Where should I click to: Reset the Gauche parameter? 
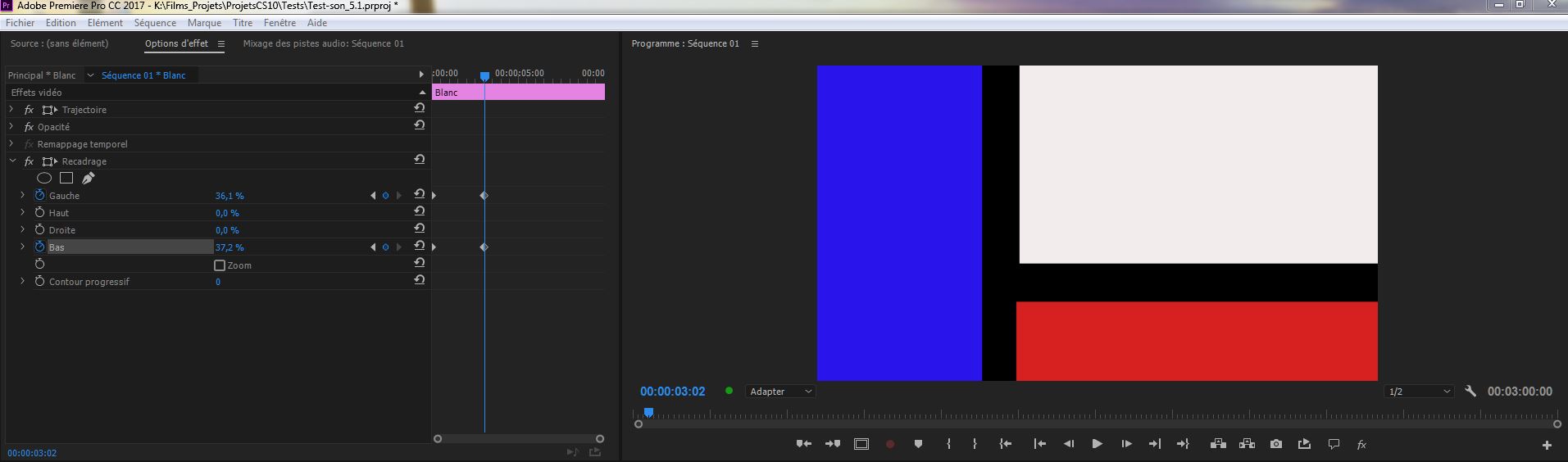[x=419, y=194]
